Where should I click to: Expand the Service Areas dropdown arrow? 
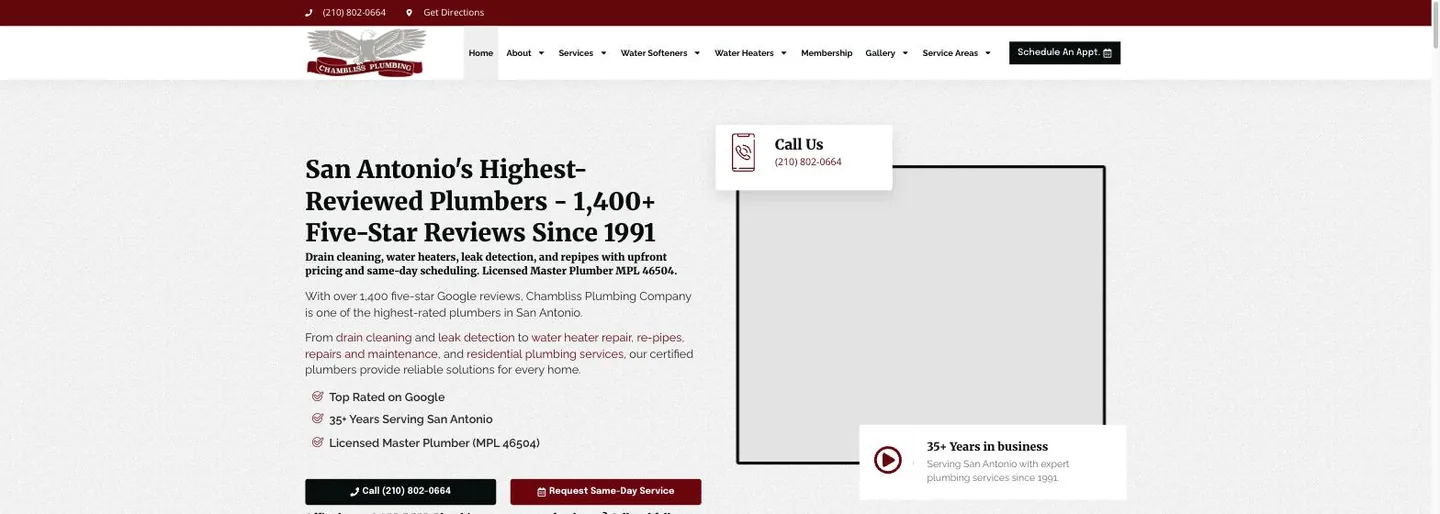pos(988,53)
